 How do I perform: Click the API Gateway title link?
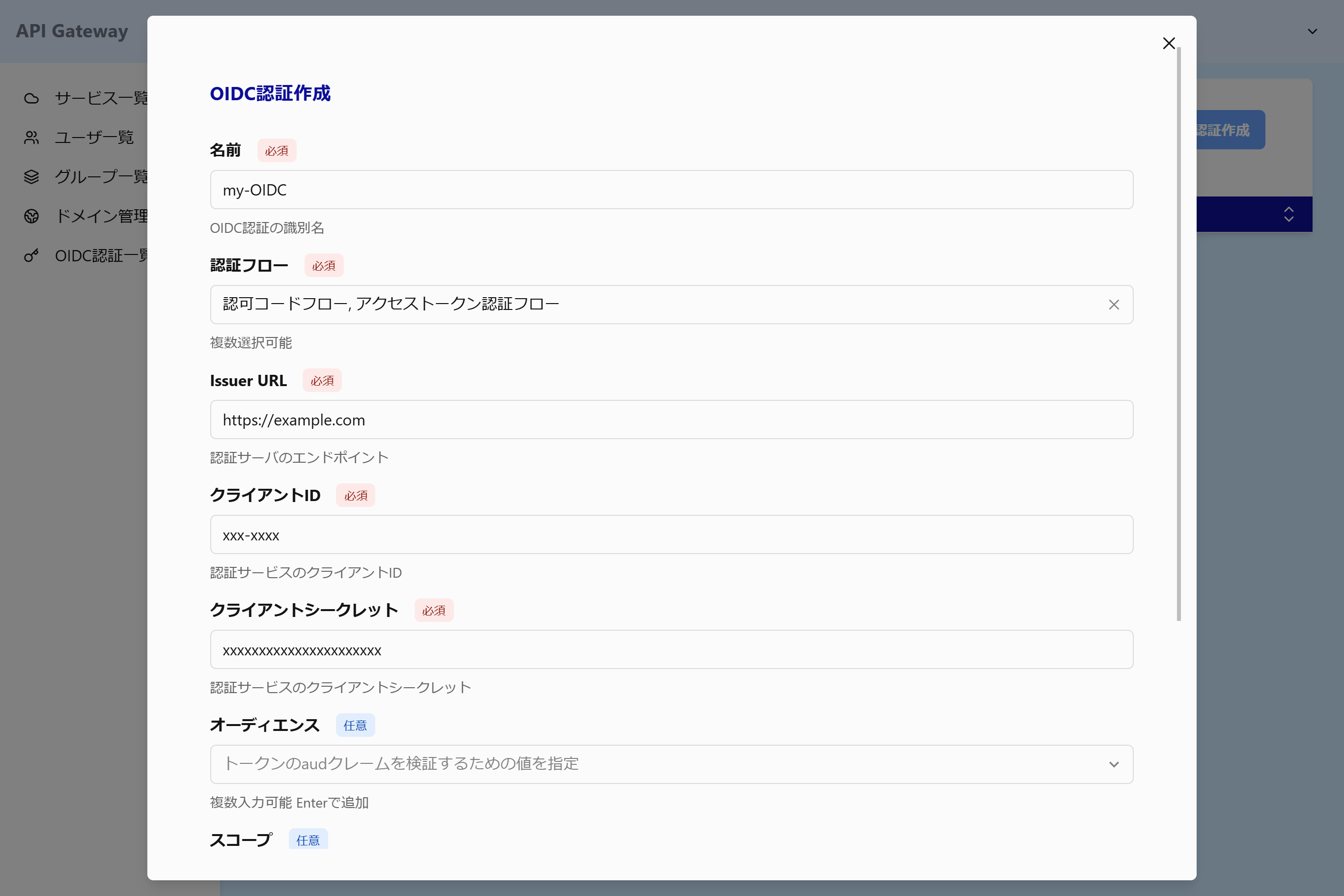(72, 31)
